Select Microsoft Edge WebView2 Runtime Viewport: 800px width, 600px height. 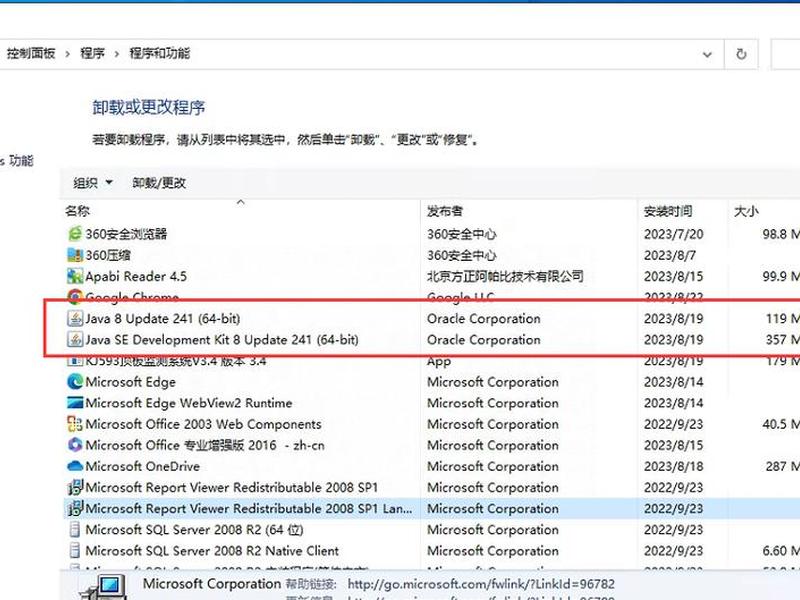(x=432, y=403)
